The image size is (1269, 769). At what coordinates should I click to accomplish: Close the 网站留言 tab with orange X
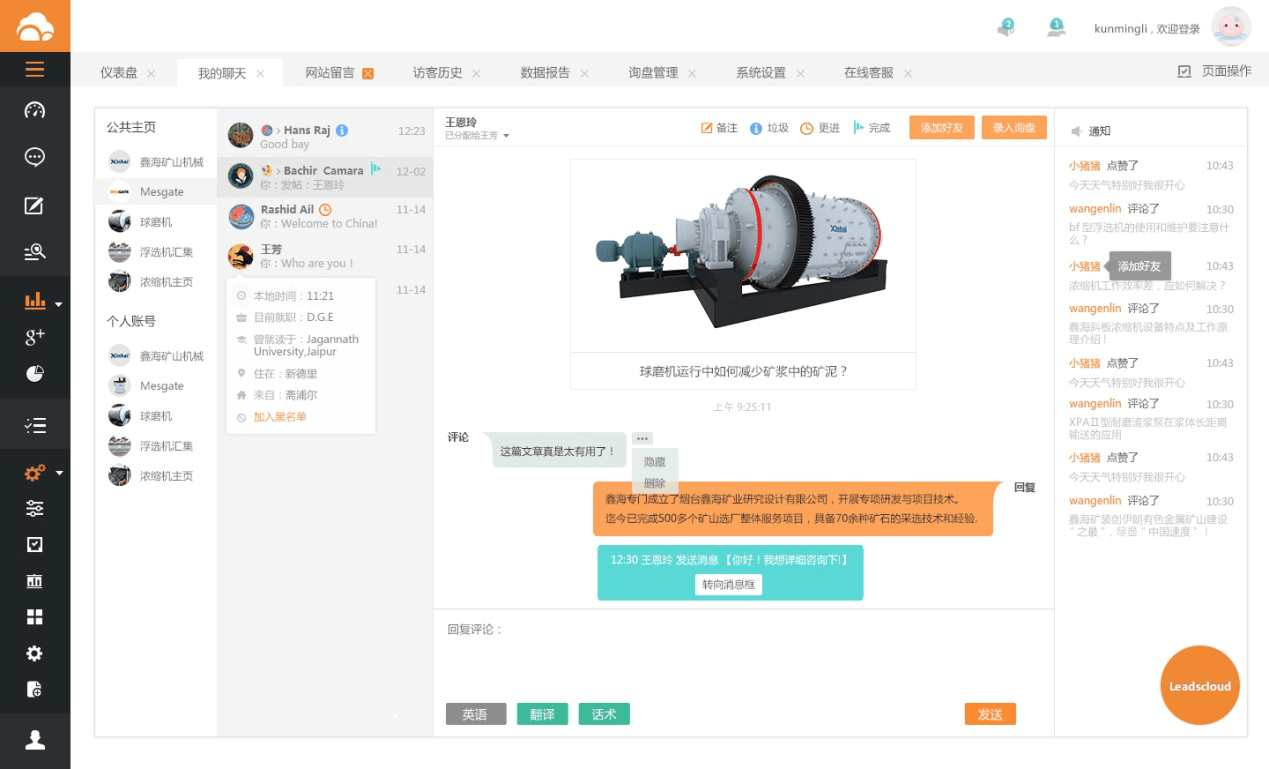click(x=368, y=74)
